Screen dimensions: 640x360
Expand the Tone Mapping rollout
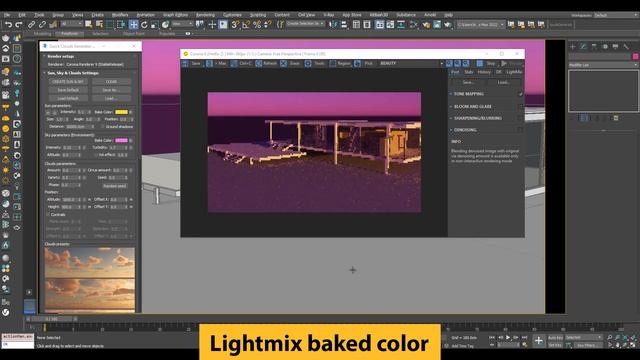[x=451, y=94]
